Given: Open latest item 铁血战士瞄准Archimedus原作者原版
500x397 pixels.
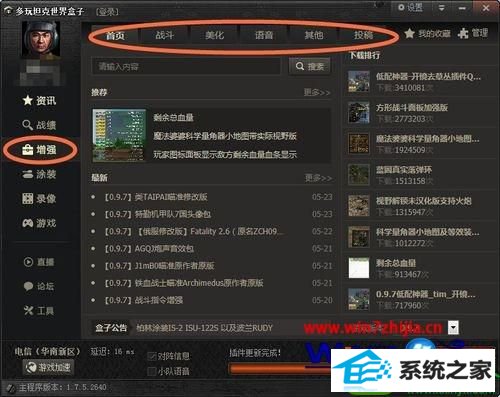Looking at the screenshot, I should (184, 283).
